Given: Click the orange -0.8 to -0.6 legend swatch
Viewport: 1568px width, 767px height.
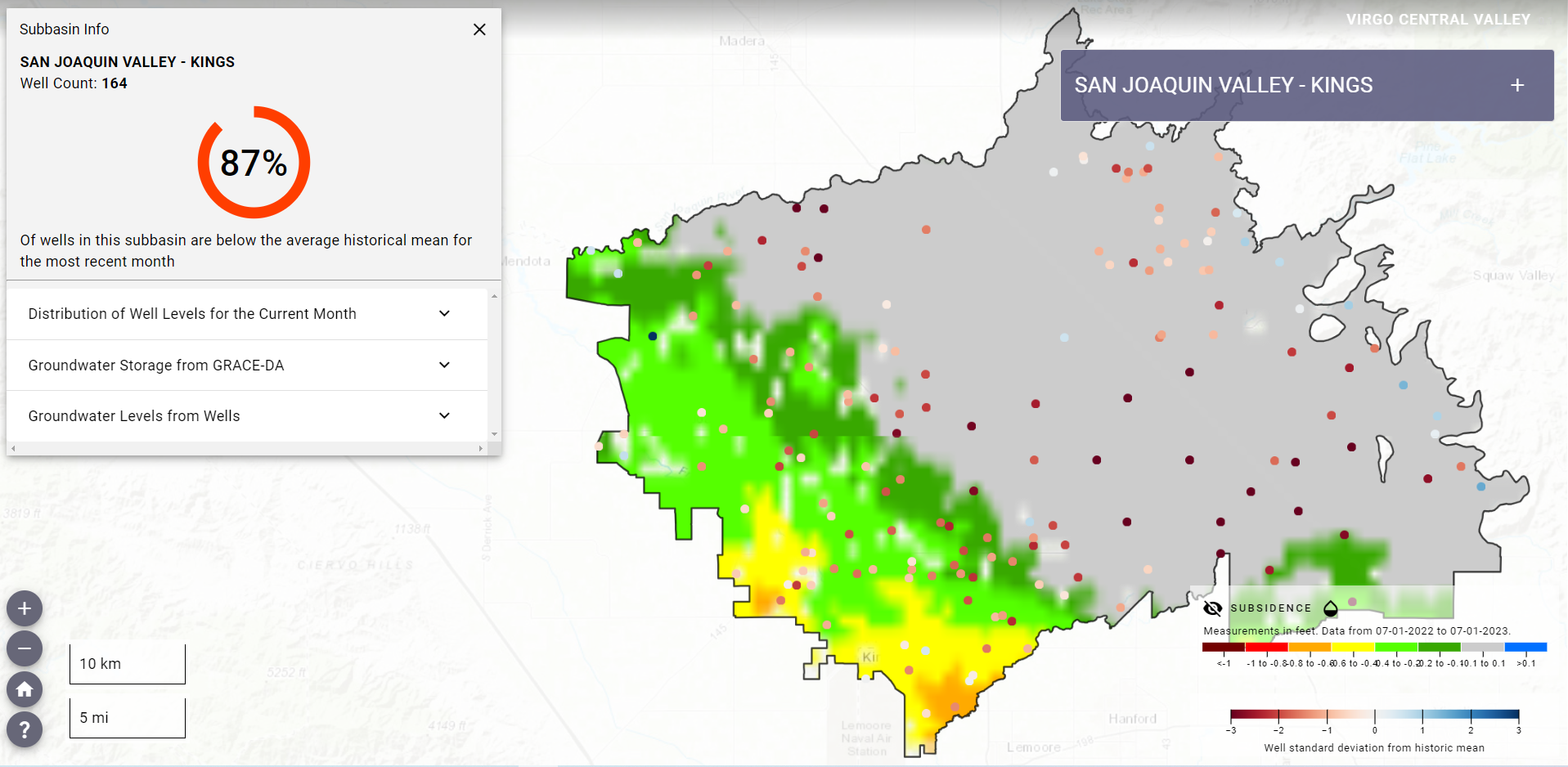Looking at the screenshot, I should point(1310,647).
